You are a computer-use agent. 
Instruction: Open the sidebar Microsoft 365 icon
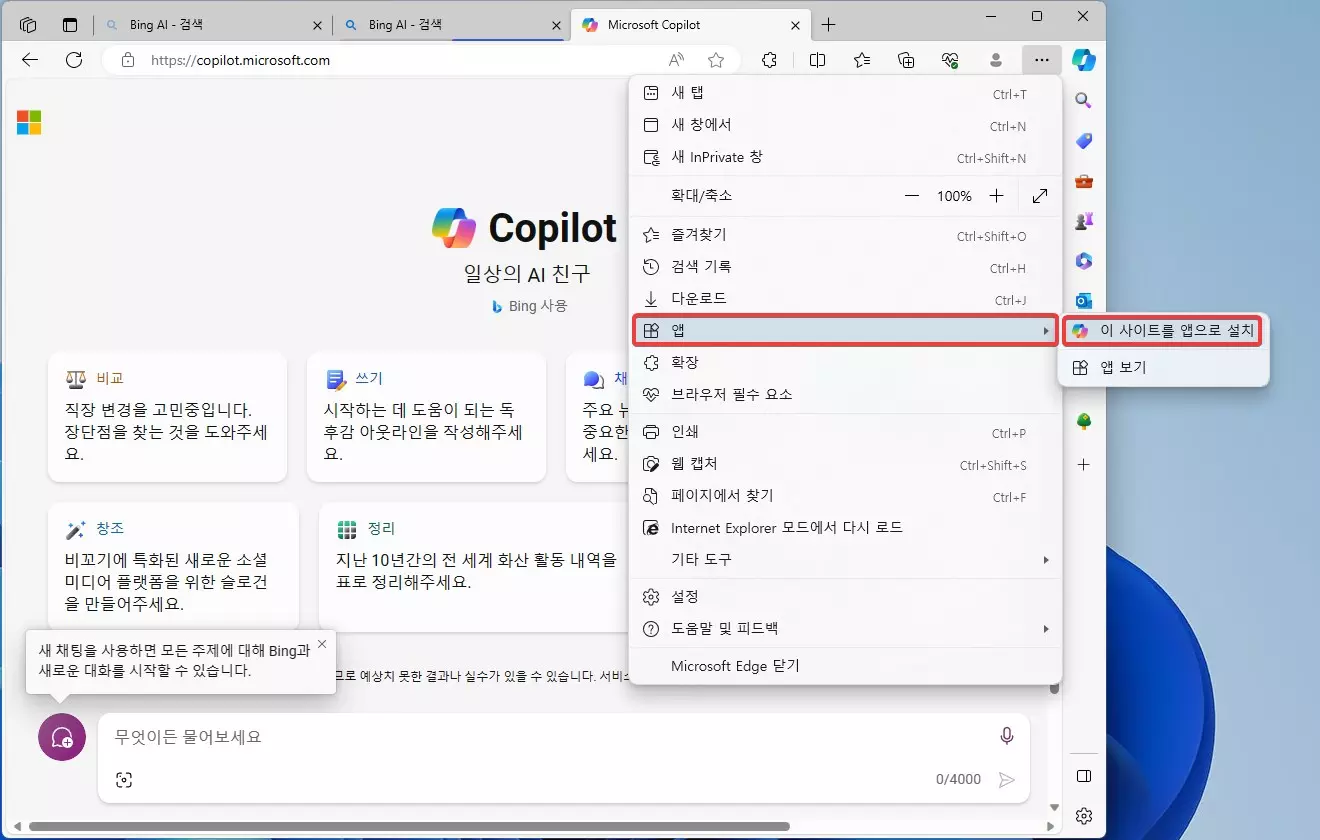(x=1083, y=261)
